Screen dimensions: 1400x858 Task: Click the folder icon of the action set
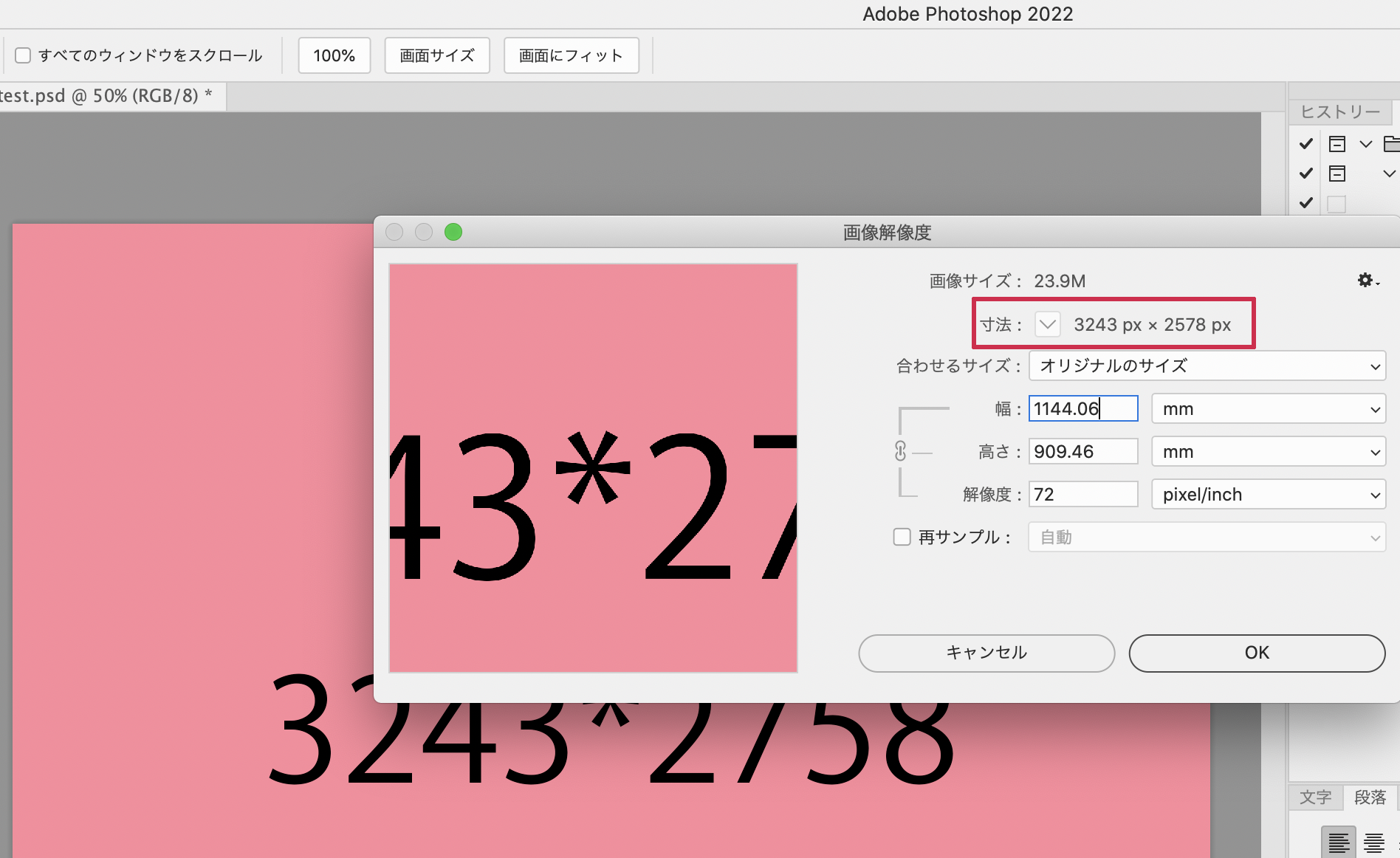tap(1391, 143)
